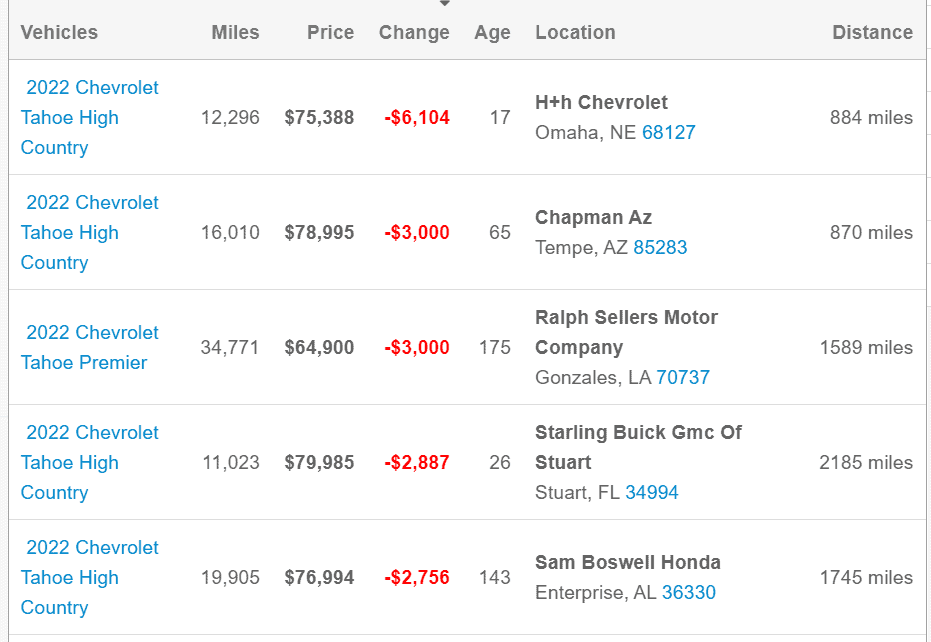Open the Tahoe High Country listing priced $75,388
The width and height of the screenshot is (931, 642).
click(x=90, y=118)
